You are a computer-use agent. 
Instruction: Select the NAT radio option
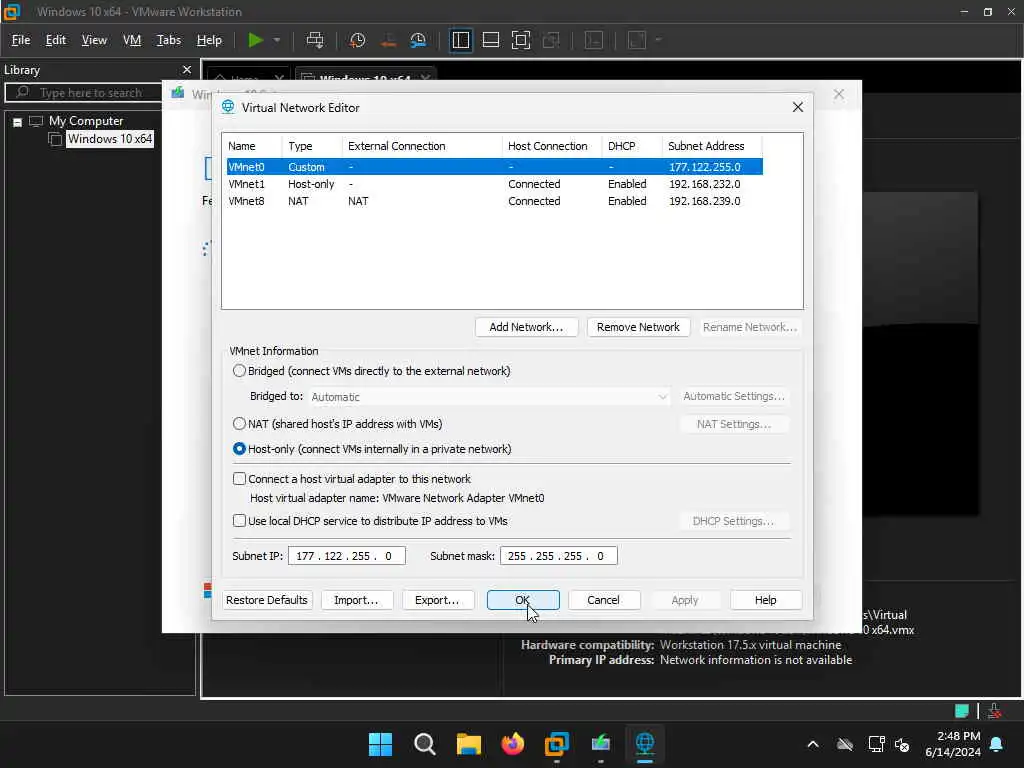click(x=240, y=424)
